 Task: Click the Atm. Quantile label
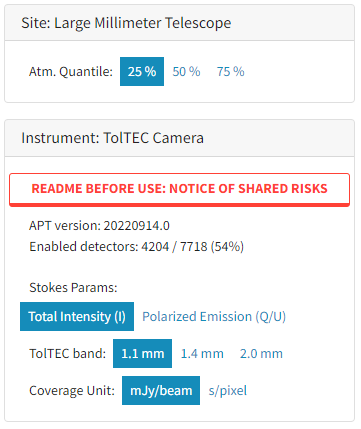pyautogui.click(x=71, y=71)
